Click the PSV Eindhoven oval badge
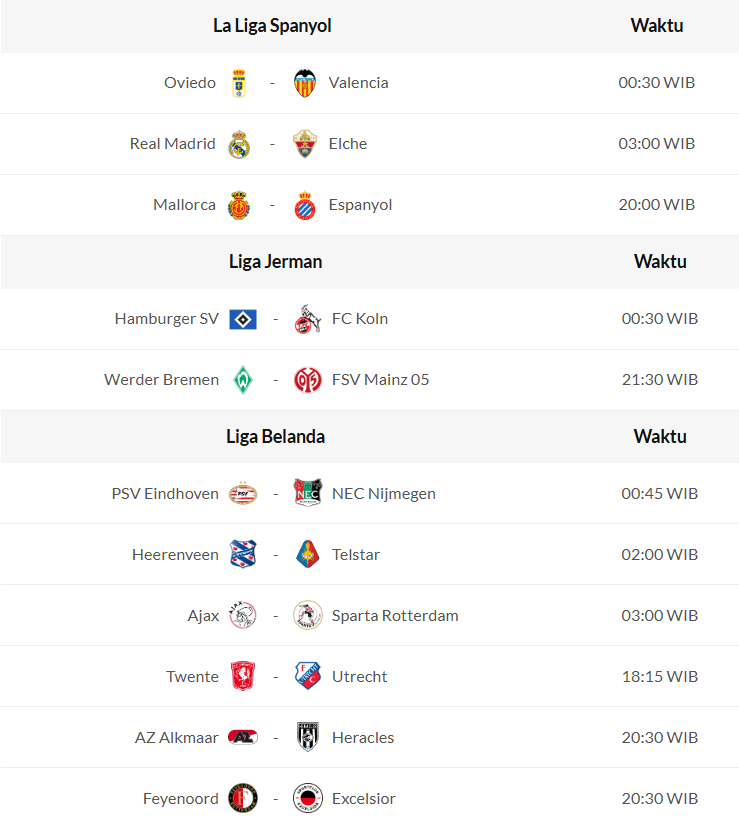 242,494
